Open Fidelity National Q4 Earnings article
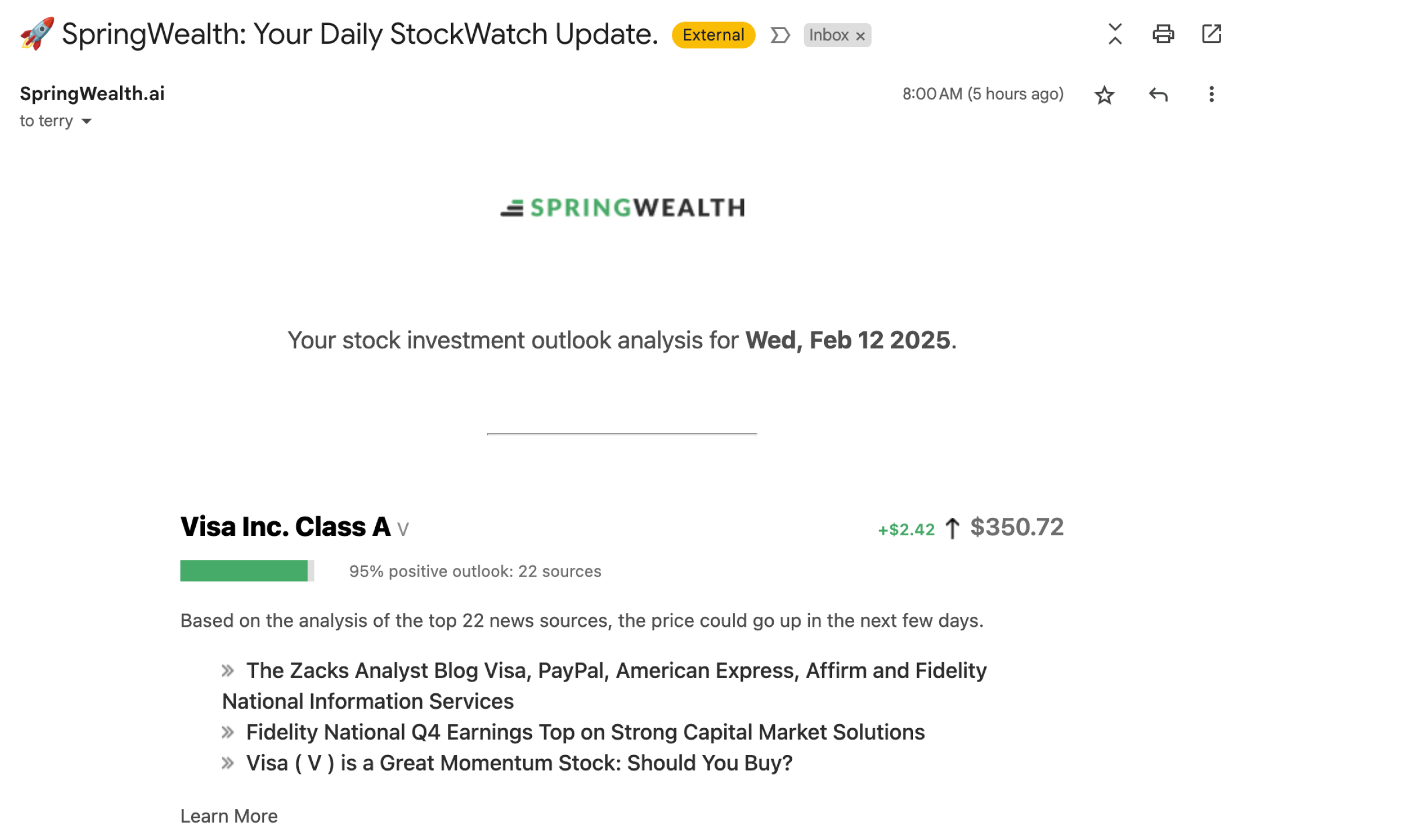The width and height of the screenshot is (1417, 840). click(x=585, y=732)
